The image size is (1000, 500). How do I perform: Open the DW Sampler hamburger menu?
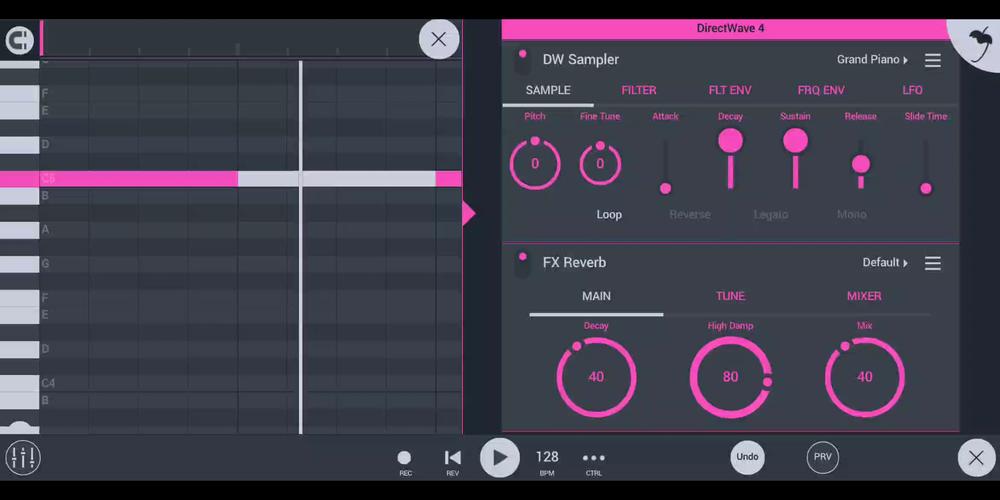click(932, 60)
